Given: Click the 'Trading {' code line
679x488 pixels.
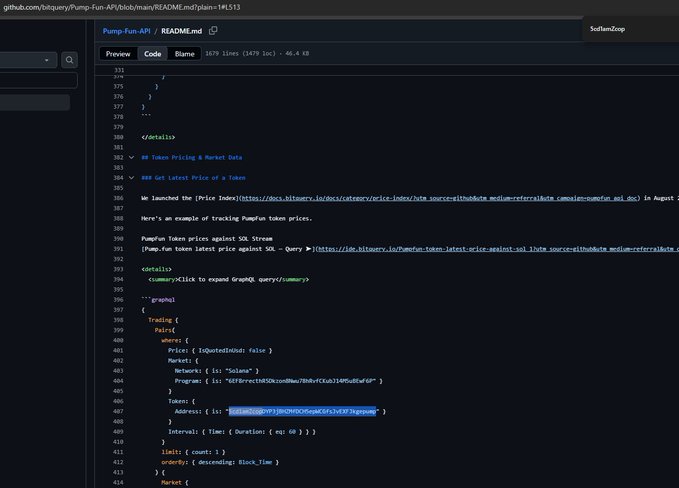Looking at the screenshot, I should click(163, 320).
